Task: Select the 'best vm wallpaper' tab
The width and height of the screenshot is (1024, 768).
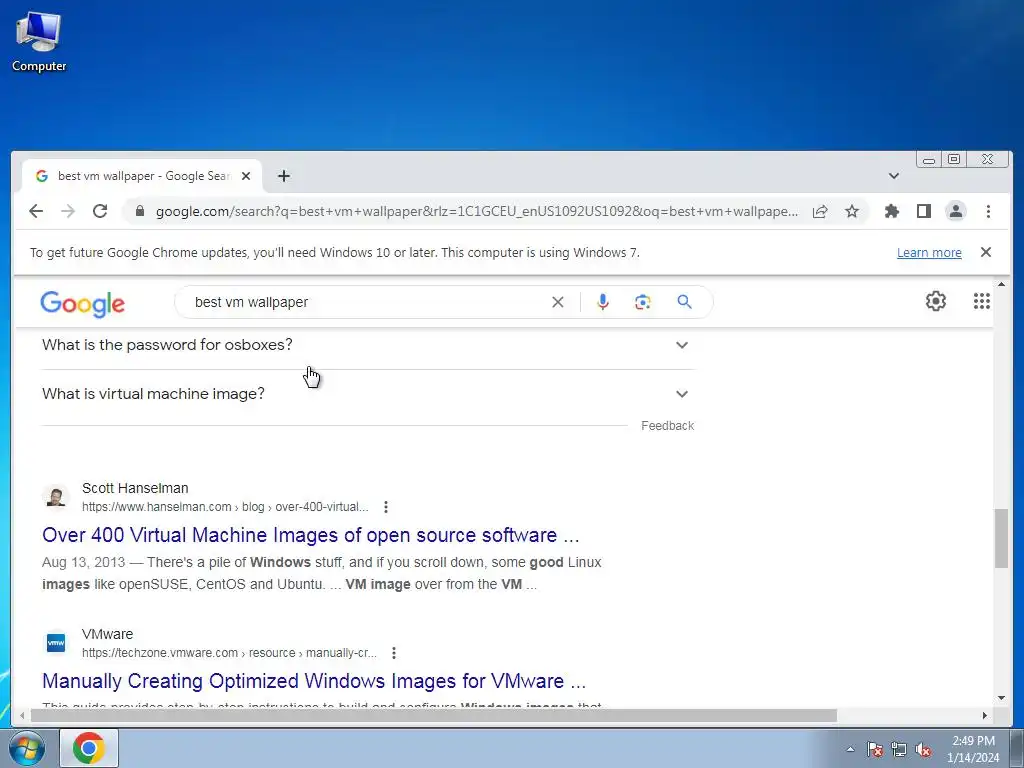Action: [142, 176]
